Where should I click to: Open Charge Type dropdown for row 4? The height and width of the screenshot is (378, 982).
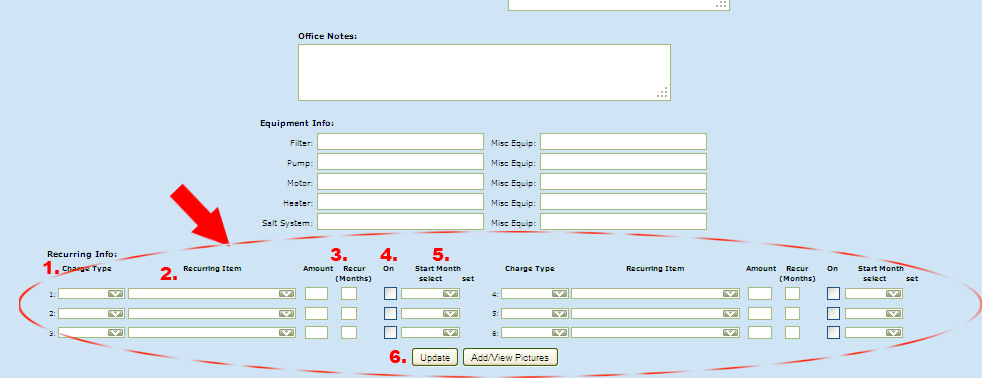click(534, 294)
